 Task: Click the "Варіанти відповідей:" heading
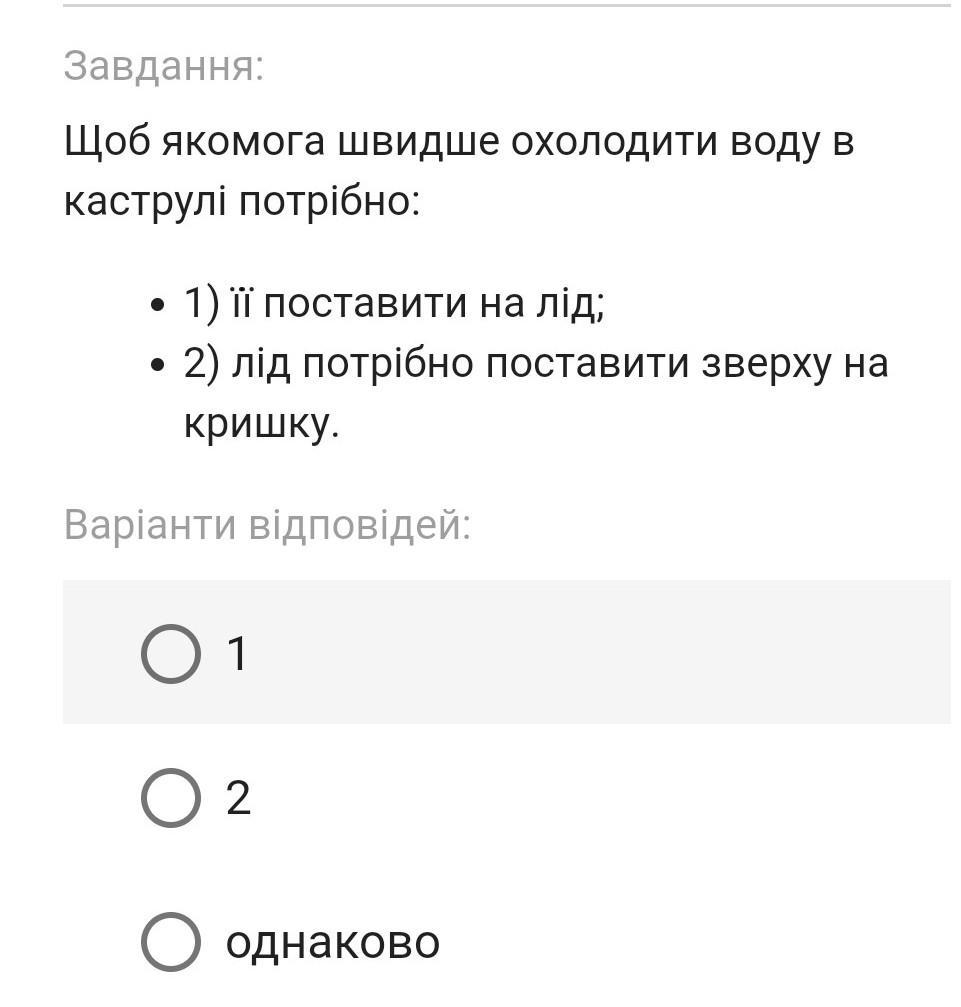coord(267,525)
